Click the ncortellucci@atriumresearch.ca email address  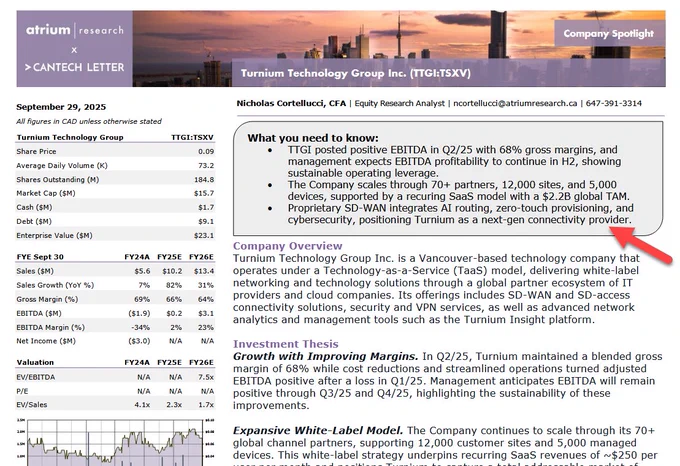pos(515,103)
